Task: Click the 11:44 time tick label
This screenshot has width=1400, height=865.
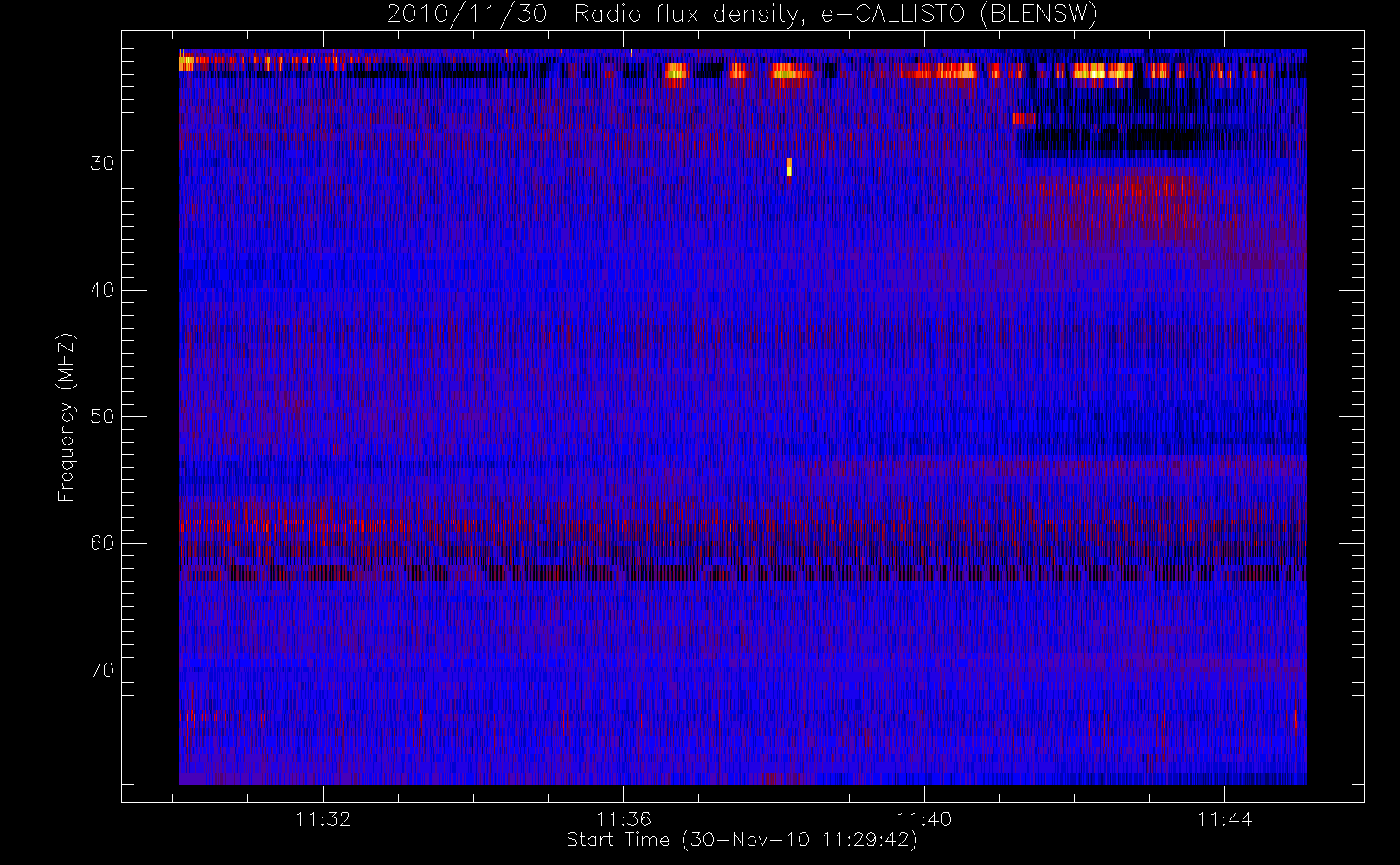Action: 1224,819
